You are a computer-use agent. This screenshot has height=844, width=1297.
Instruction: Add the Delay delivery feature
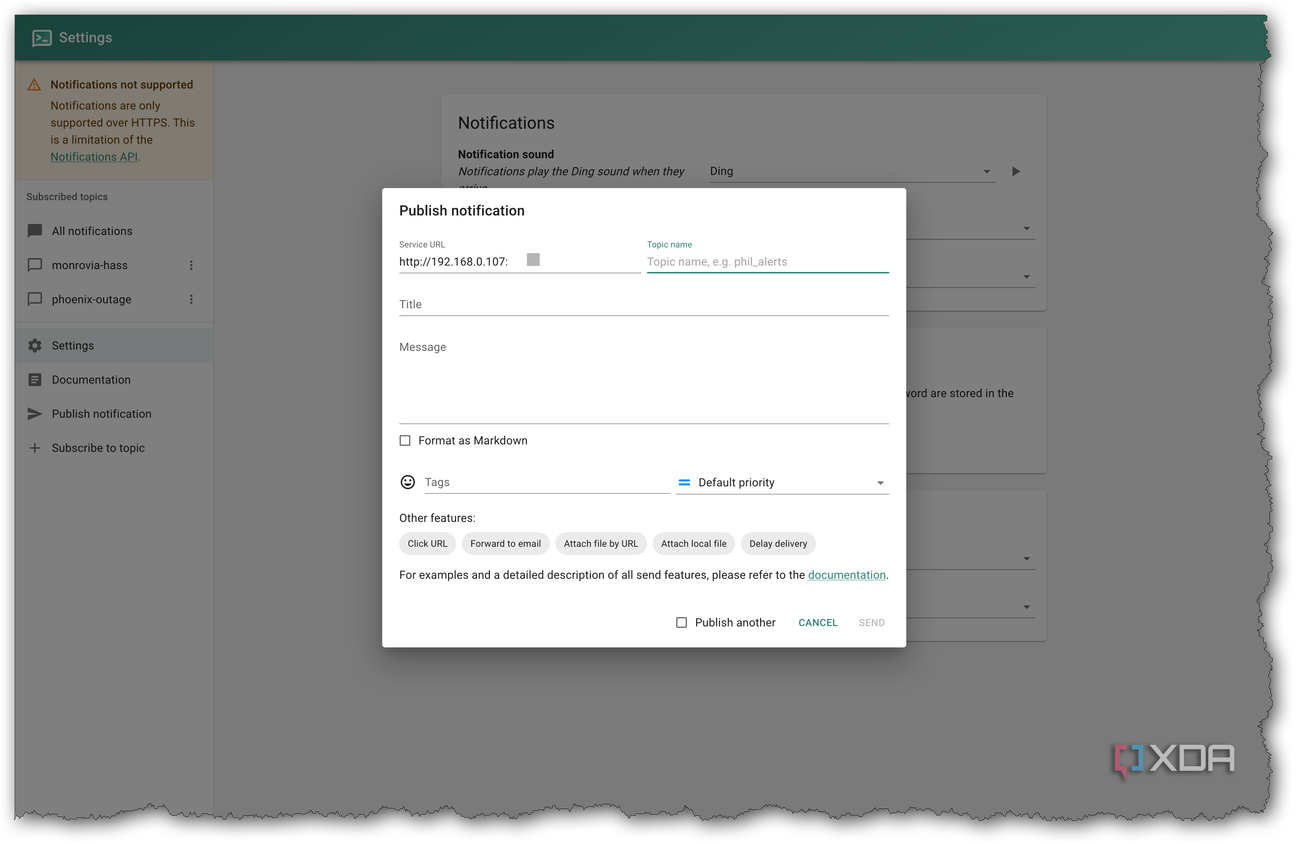[x=778, y=544]
